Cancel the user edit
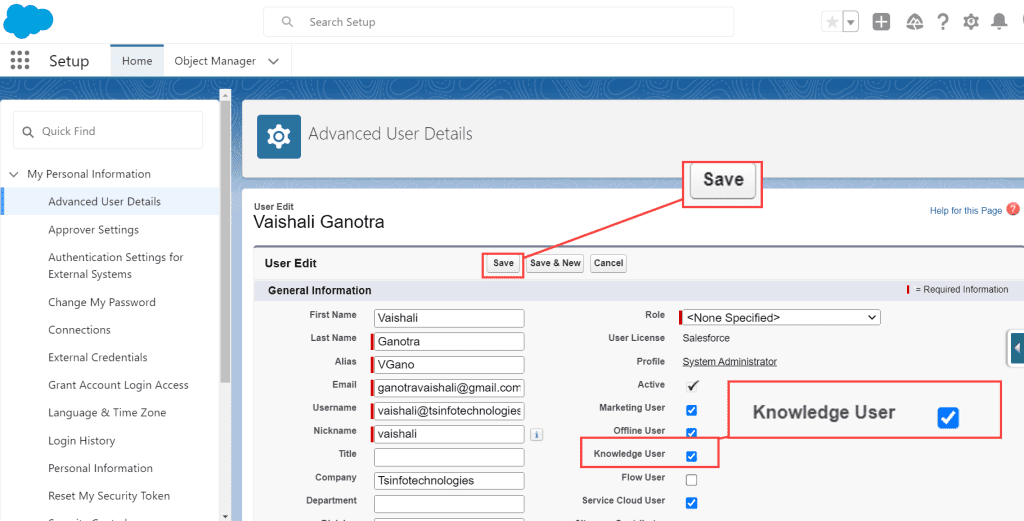Screen dimensions: 1024x521 [x=609, y=263]
